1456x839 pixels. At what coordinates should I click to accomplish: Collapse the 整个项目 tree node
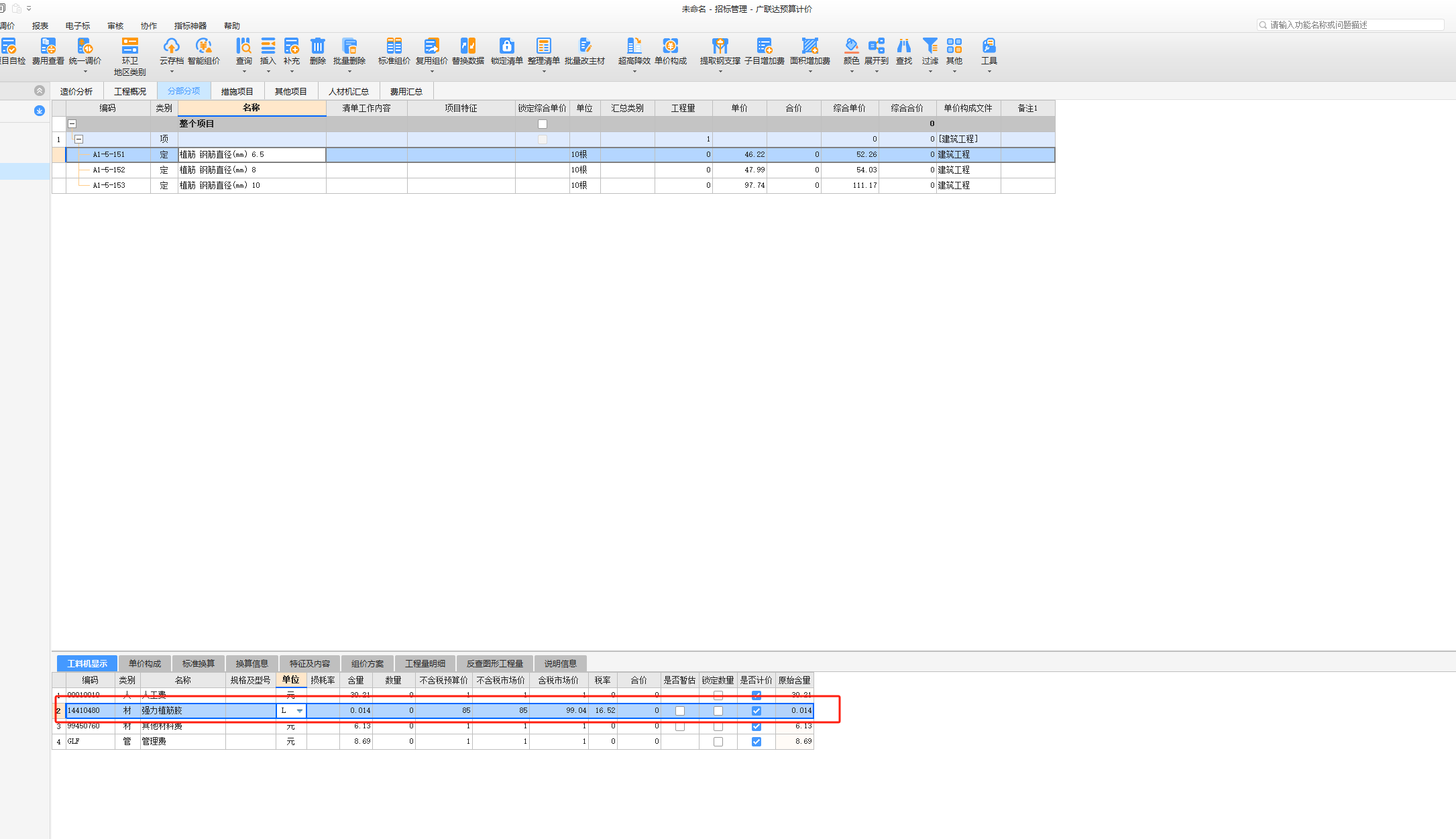pyautogui.click(x=72, y=124)
